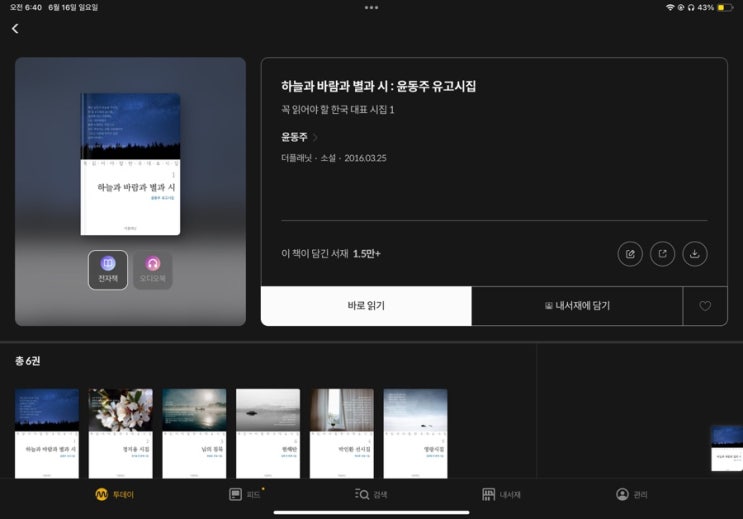Viewport: 743px width, 519px height.
Task: Tap the book title 하늘과 바람과 별과 시
Action: click(379, 86)
